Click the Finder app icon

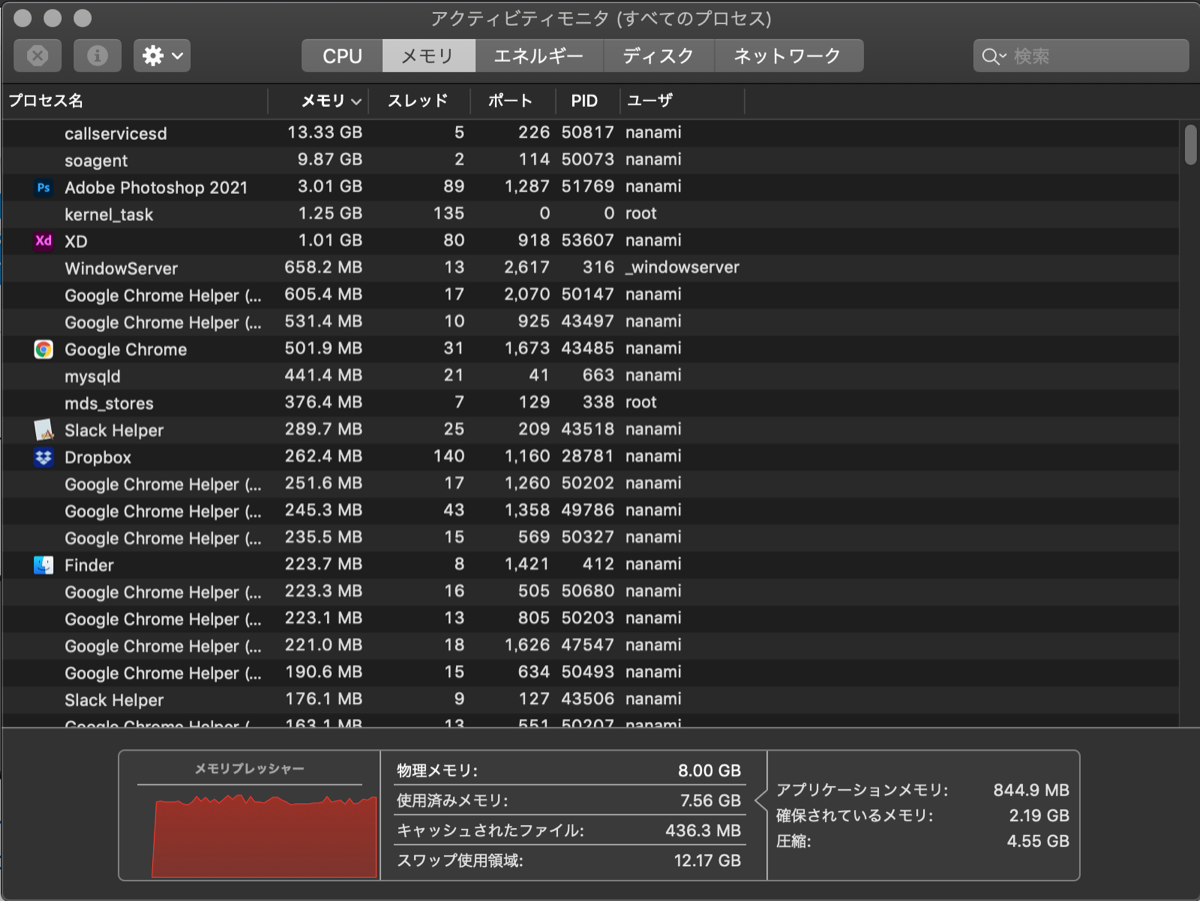click(43, 565)
